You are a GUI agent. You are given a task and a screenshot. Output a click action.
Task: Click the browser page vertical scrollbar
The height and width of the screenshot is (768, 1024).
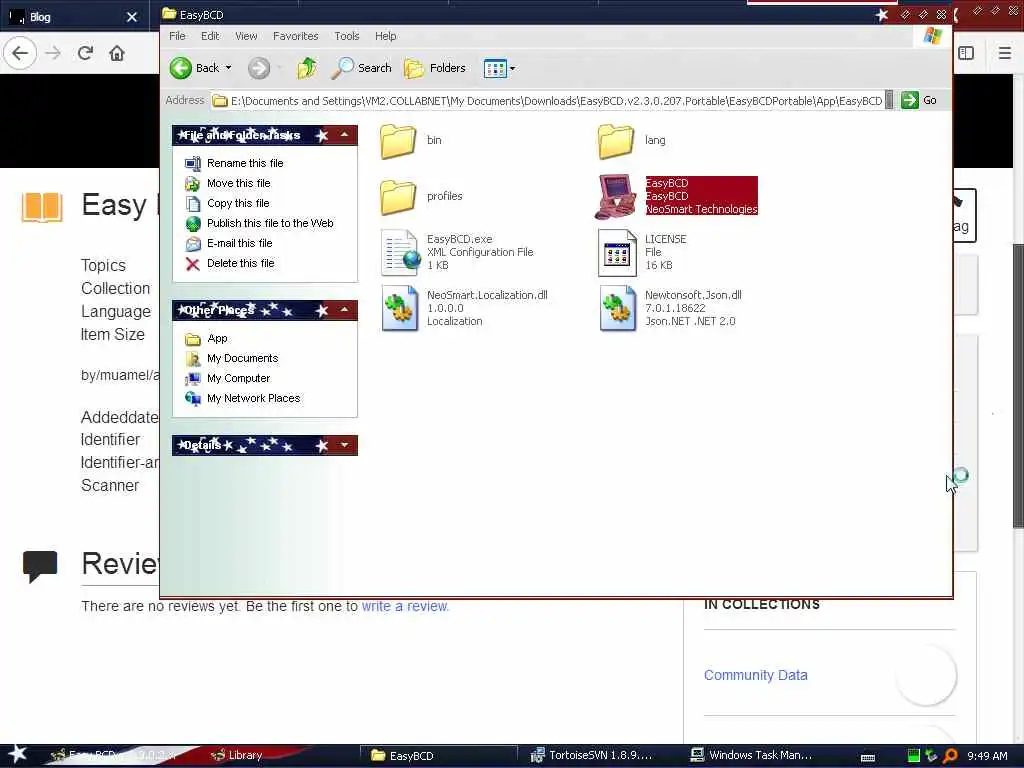tap(1018, 385)
